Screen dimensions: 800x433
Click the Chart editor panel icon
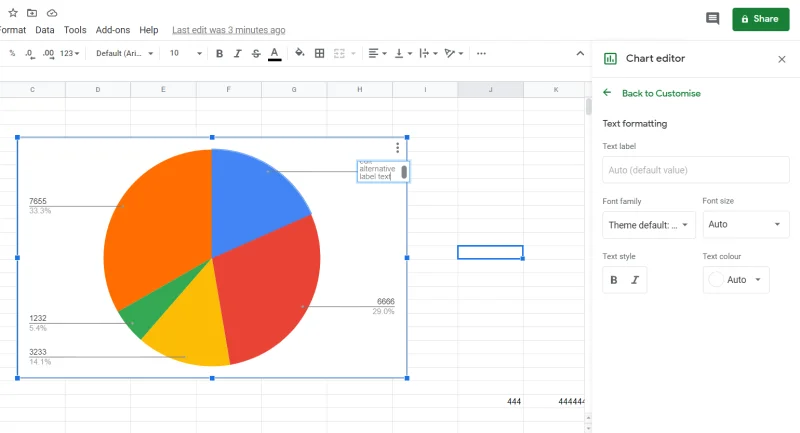[x=610, y=59]
